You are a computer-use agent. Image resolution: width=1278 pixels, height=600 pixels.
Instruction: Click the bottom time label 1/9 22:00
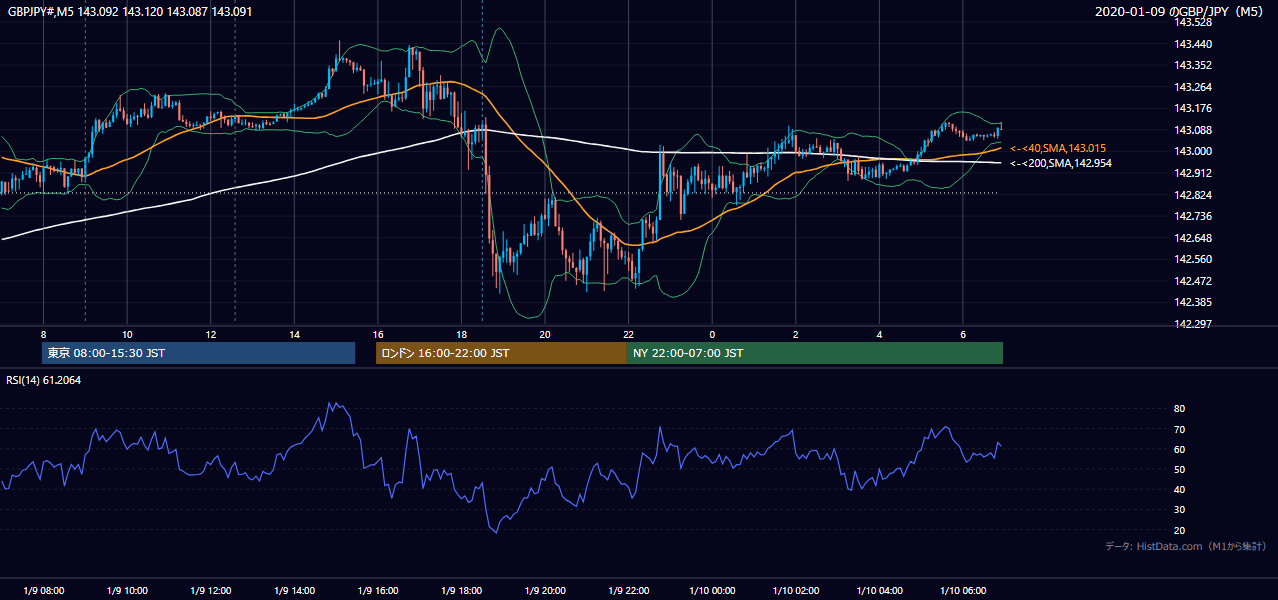(629, 591)
